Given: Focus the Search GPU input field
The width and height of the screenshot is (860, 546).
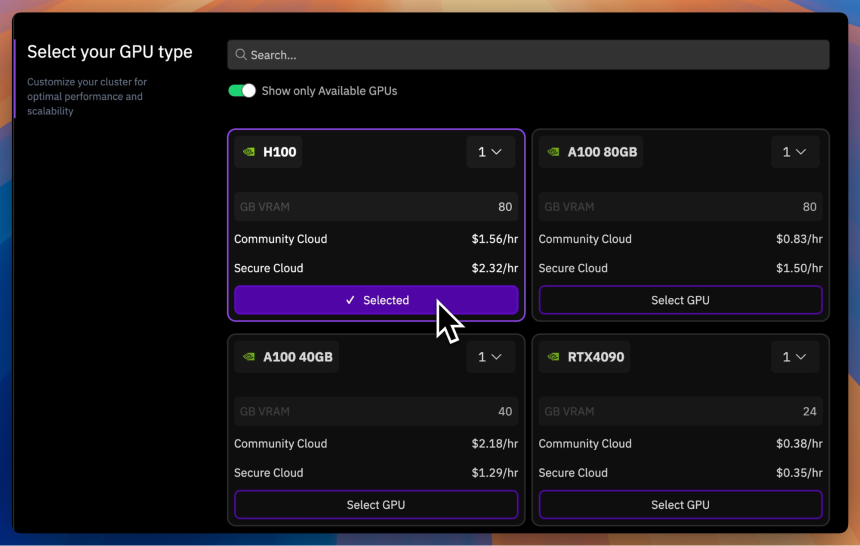Looking at the screenshot, I should tap(528, 55).
